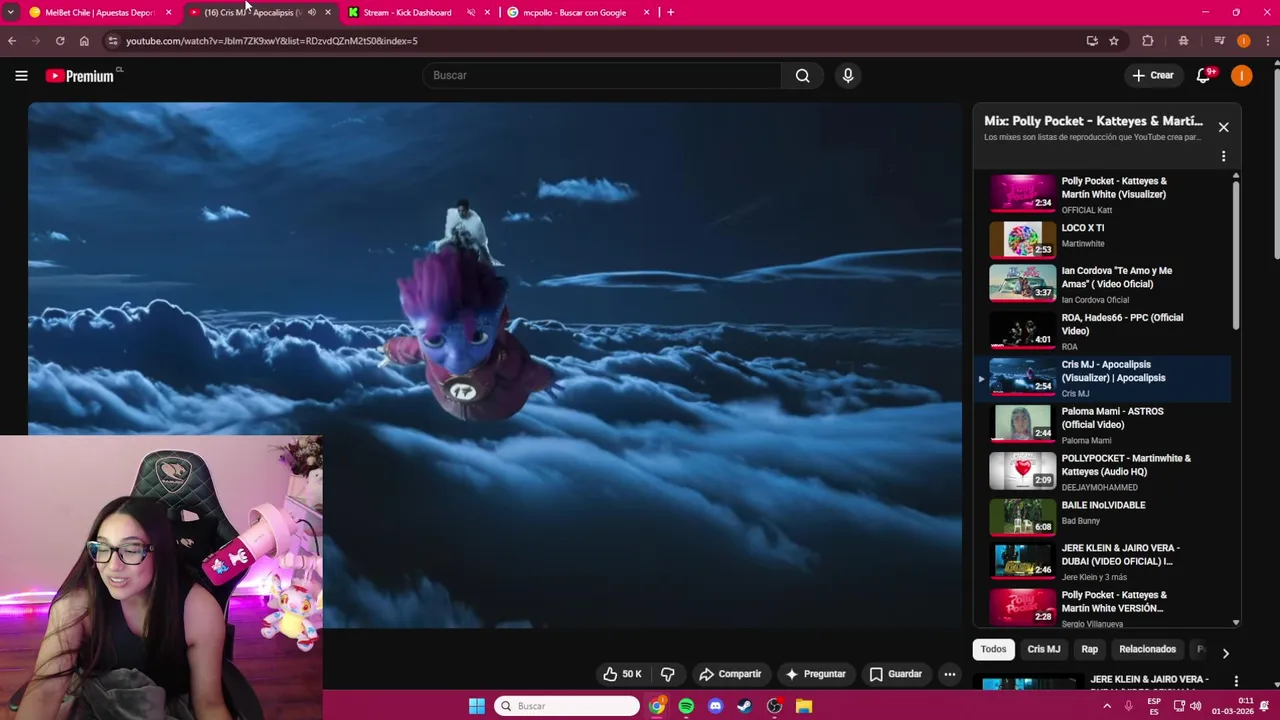Play LOCO X TI from the playlist
The width and height of the screenshot is (1280, 720).
click(x=1103, y=238)
